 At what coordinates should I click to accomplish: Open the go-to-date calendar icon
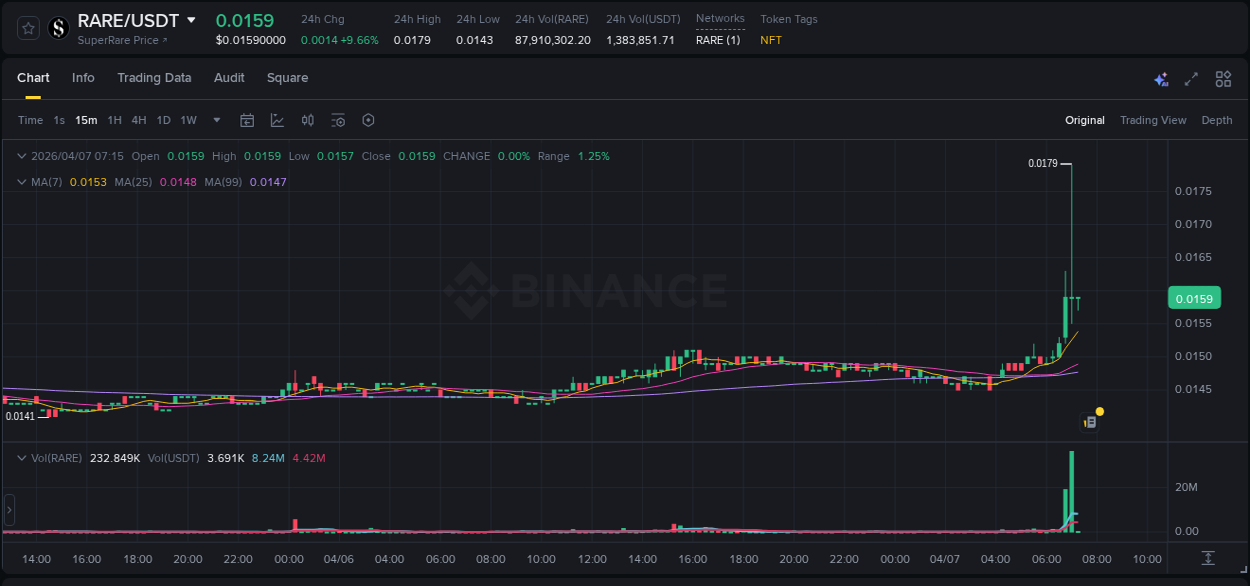click(x=247, y=120)
